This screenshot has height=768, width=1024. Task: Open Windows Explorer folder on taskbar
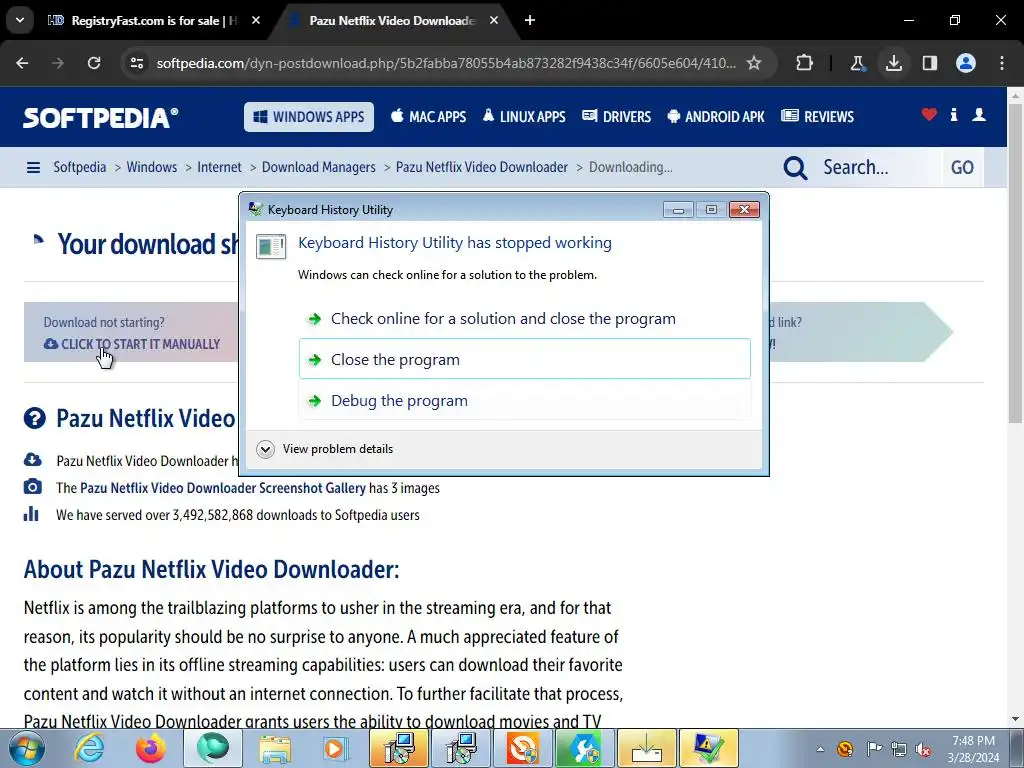click(x=275, y=748)
